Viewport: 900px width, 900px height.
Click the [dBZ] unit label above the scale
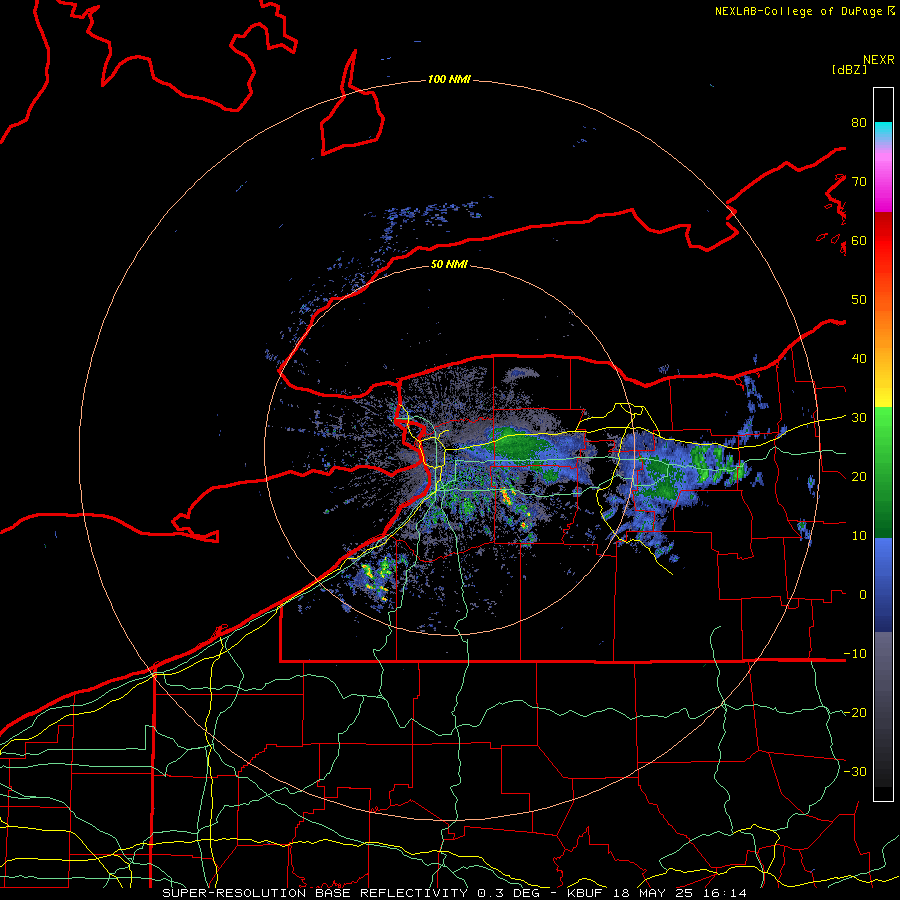point(849,70)
